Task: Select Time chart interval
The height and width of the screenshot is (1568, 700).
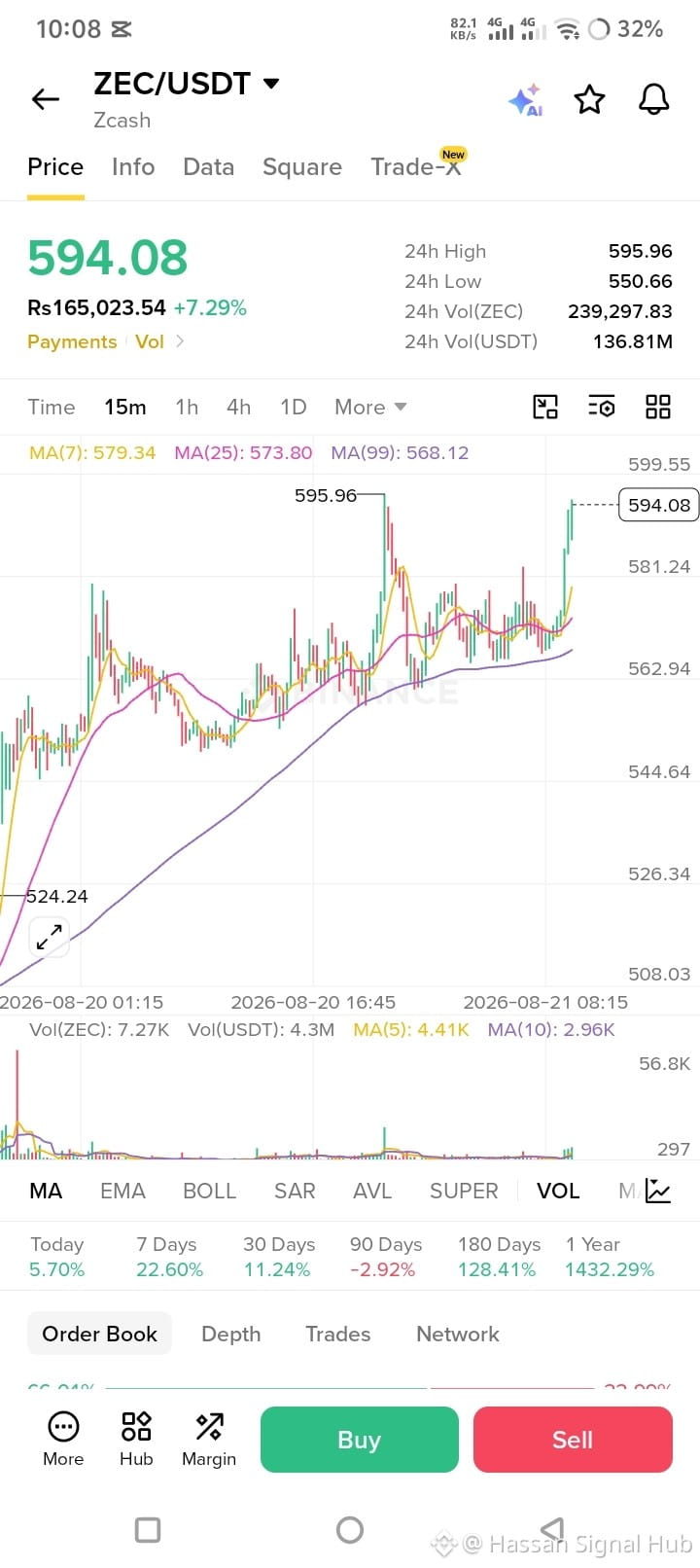Action: tap(52, 407)
